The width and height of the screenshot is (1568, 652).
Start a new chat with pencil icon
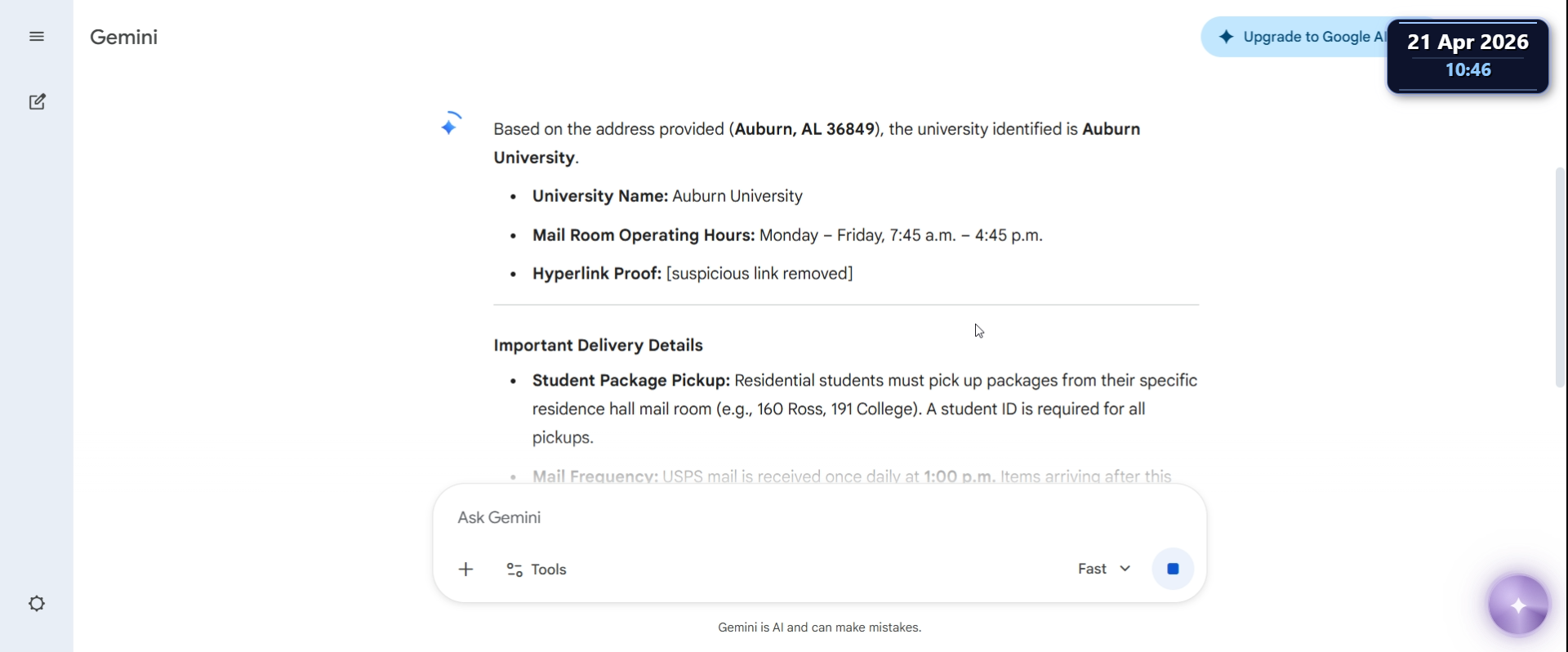[37, 102]
